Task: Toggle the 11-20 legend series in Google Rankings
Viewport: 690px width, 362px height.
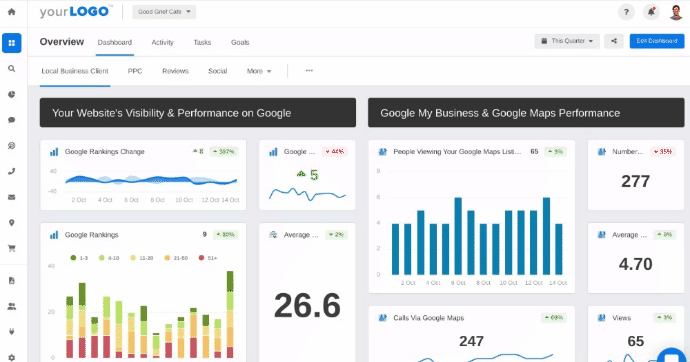Action: (142, 258)
